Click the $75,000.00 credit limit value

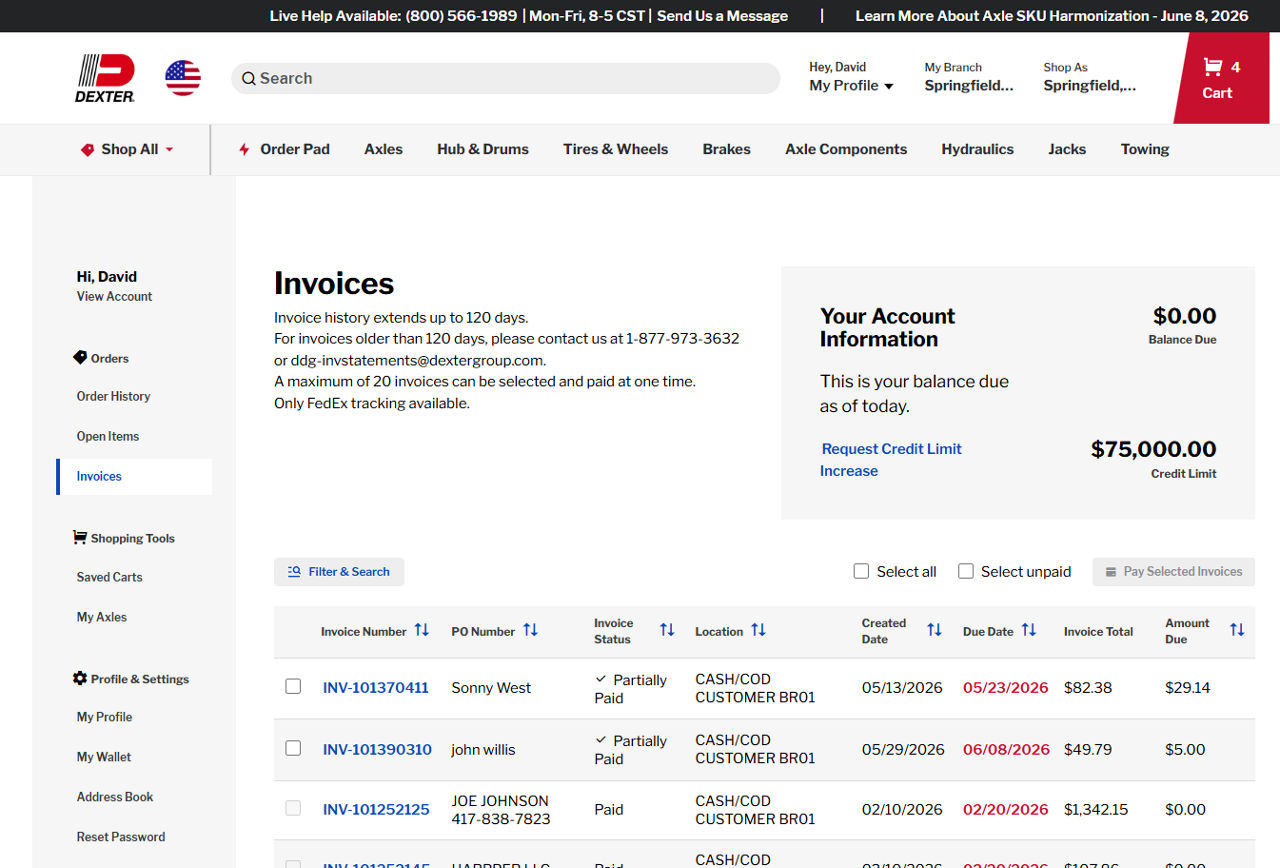[x=1153, y=449]
